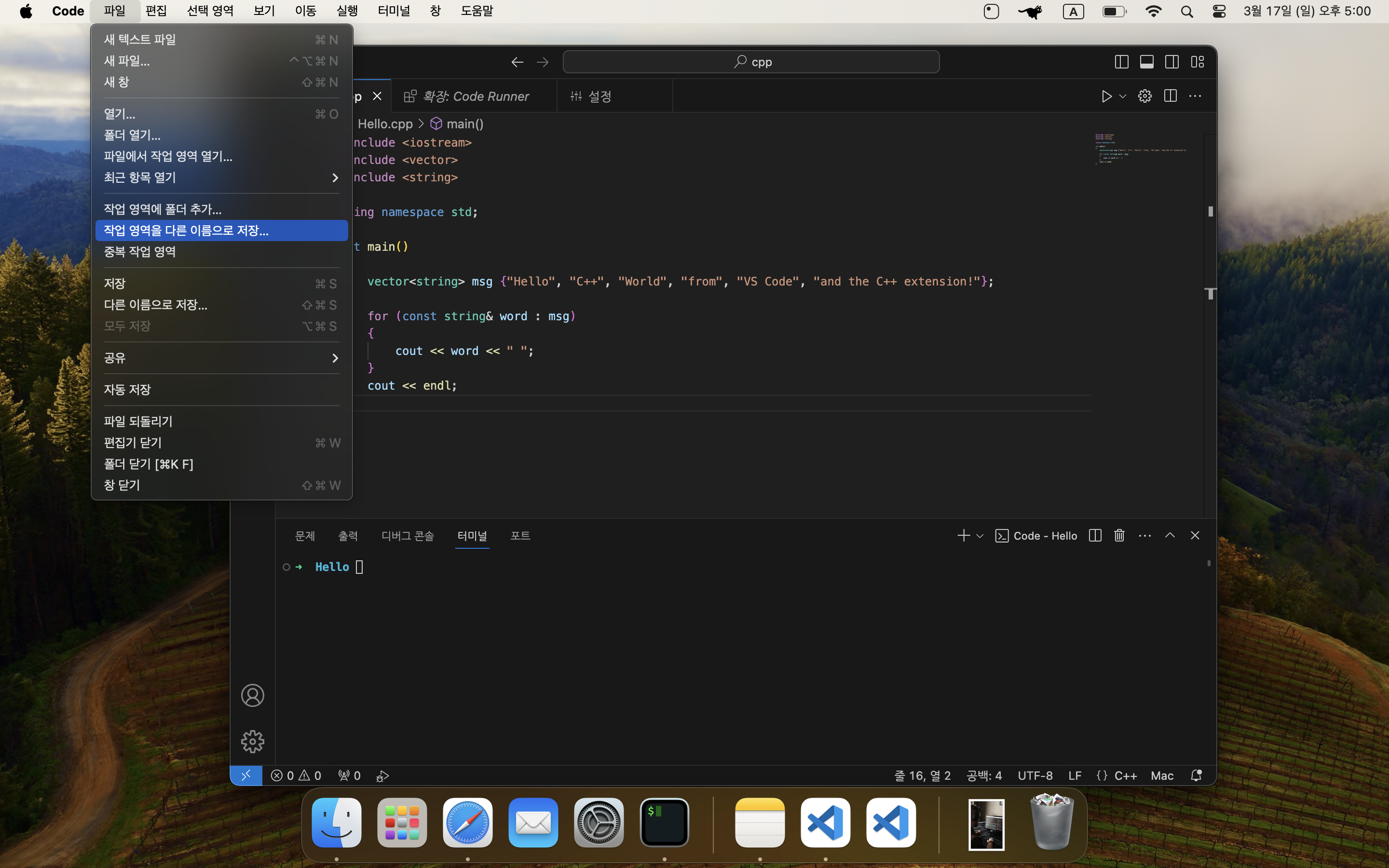The height and width of the screenshot is (868, 1389).
Task: Open the Accounts icon in activity bar
Action: (252, 695)
